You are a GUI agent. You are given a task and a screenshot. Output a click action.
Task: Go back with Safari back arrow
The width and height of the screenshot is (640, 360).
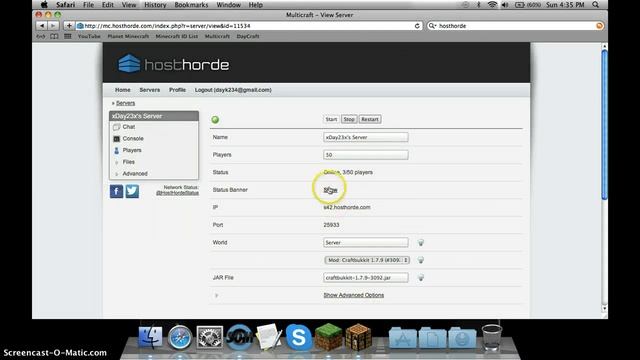point(42,26)
